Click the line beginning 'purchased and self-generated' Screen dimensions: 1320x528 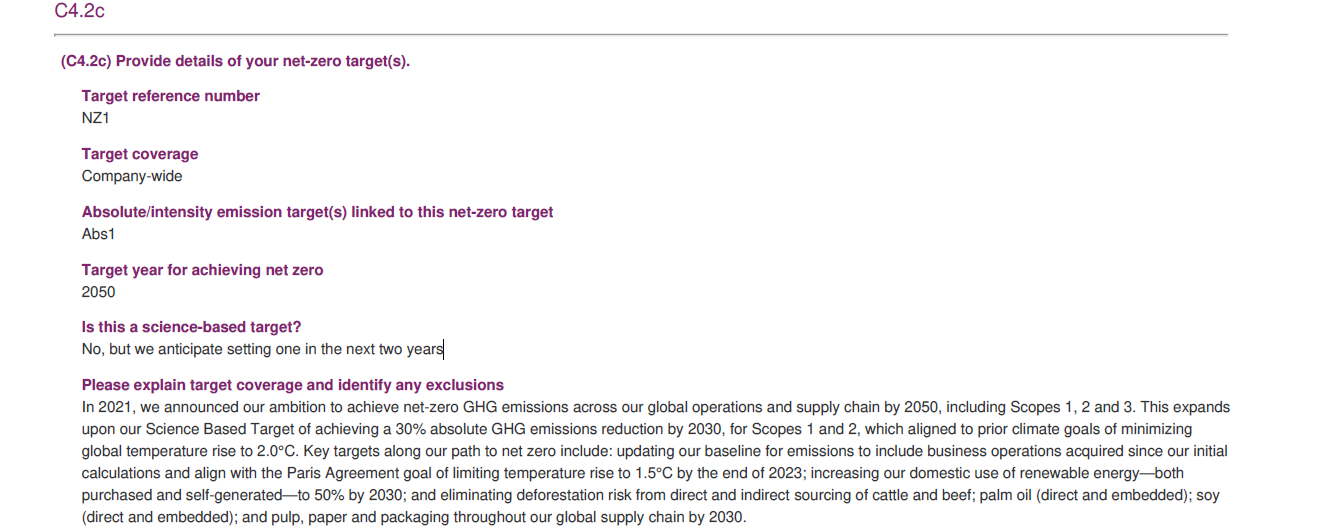pos(650,495)
